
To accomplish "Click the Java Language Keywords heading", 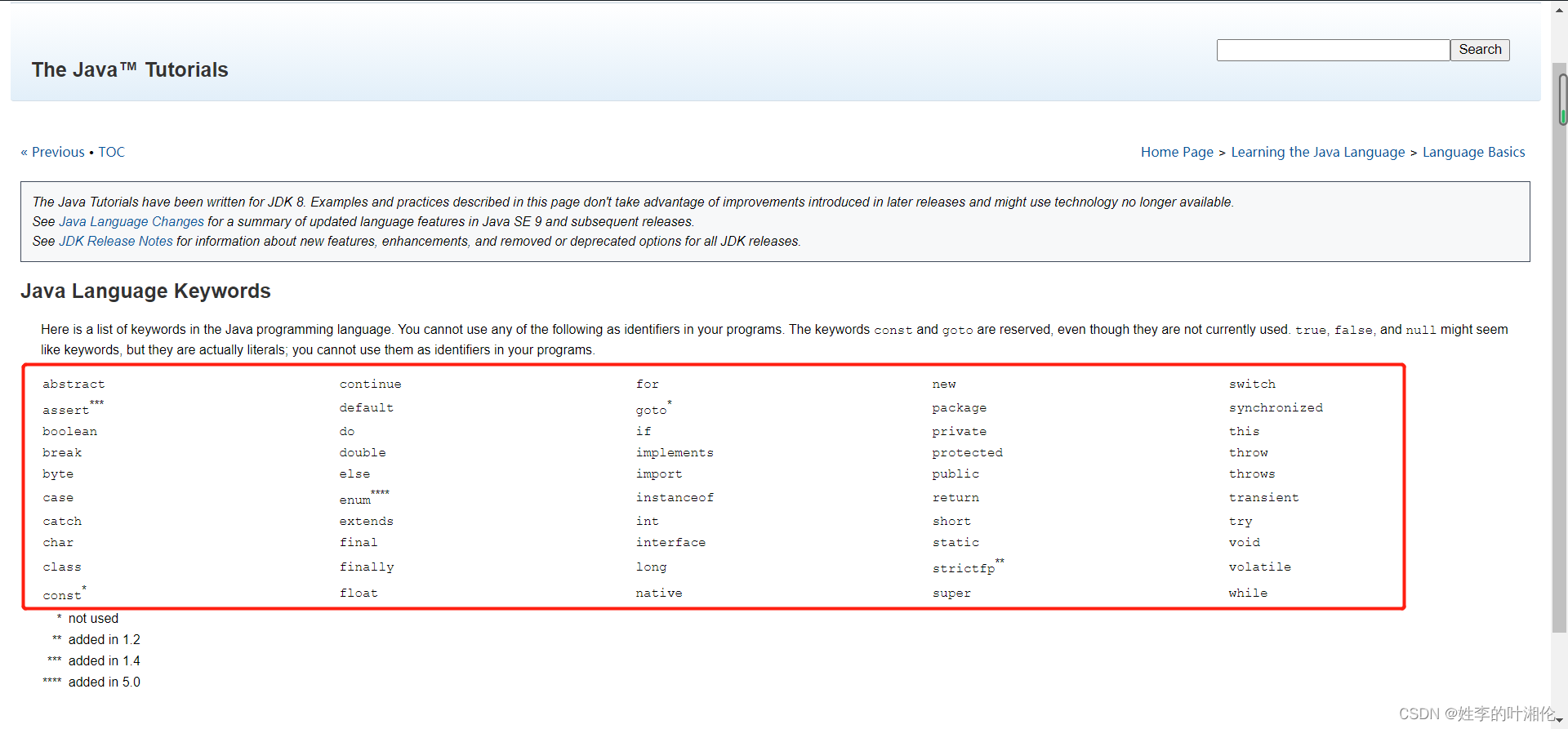I will (145, 291).
